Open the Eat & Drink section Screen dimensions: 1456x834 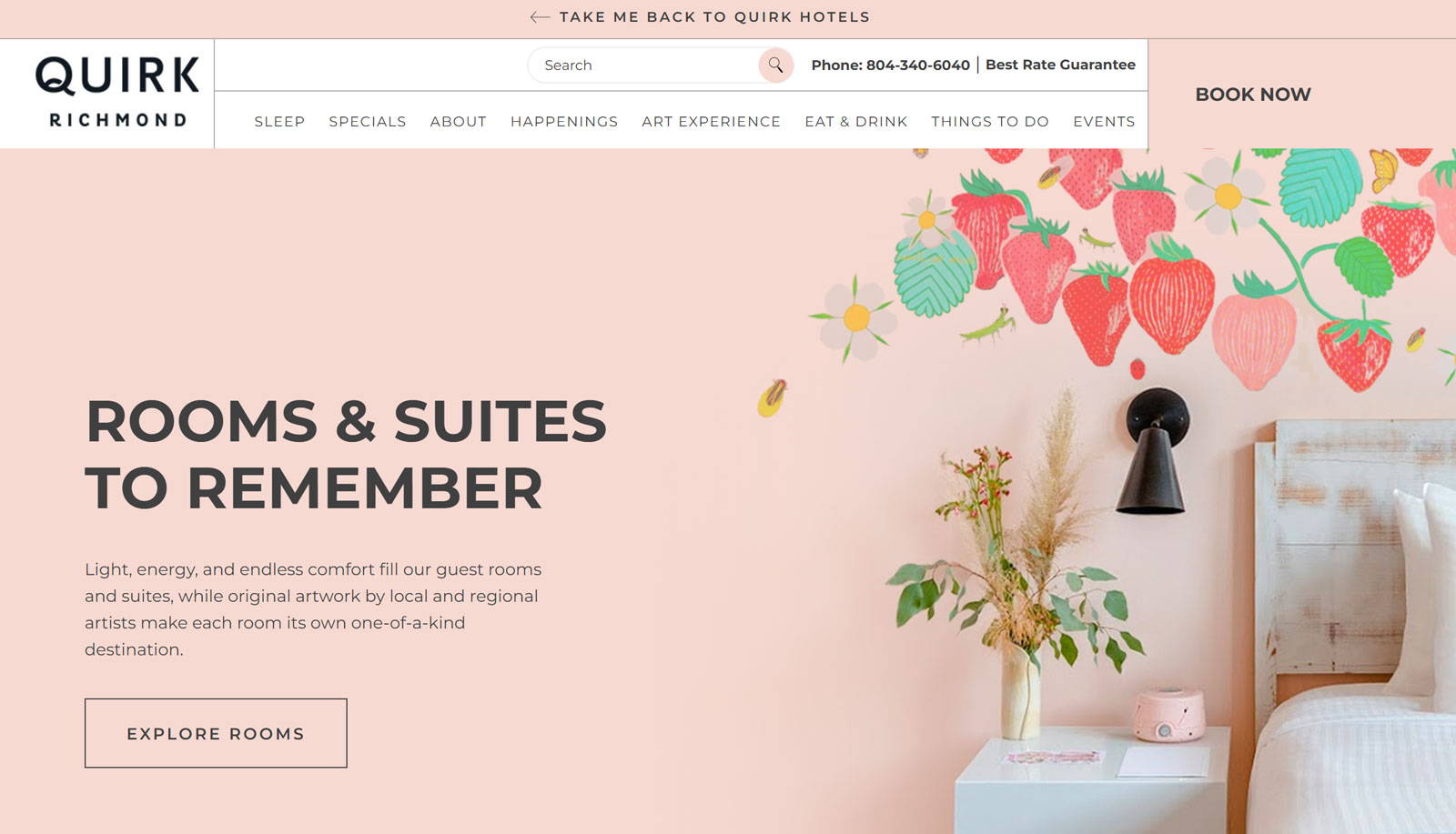(856, 121)
